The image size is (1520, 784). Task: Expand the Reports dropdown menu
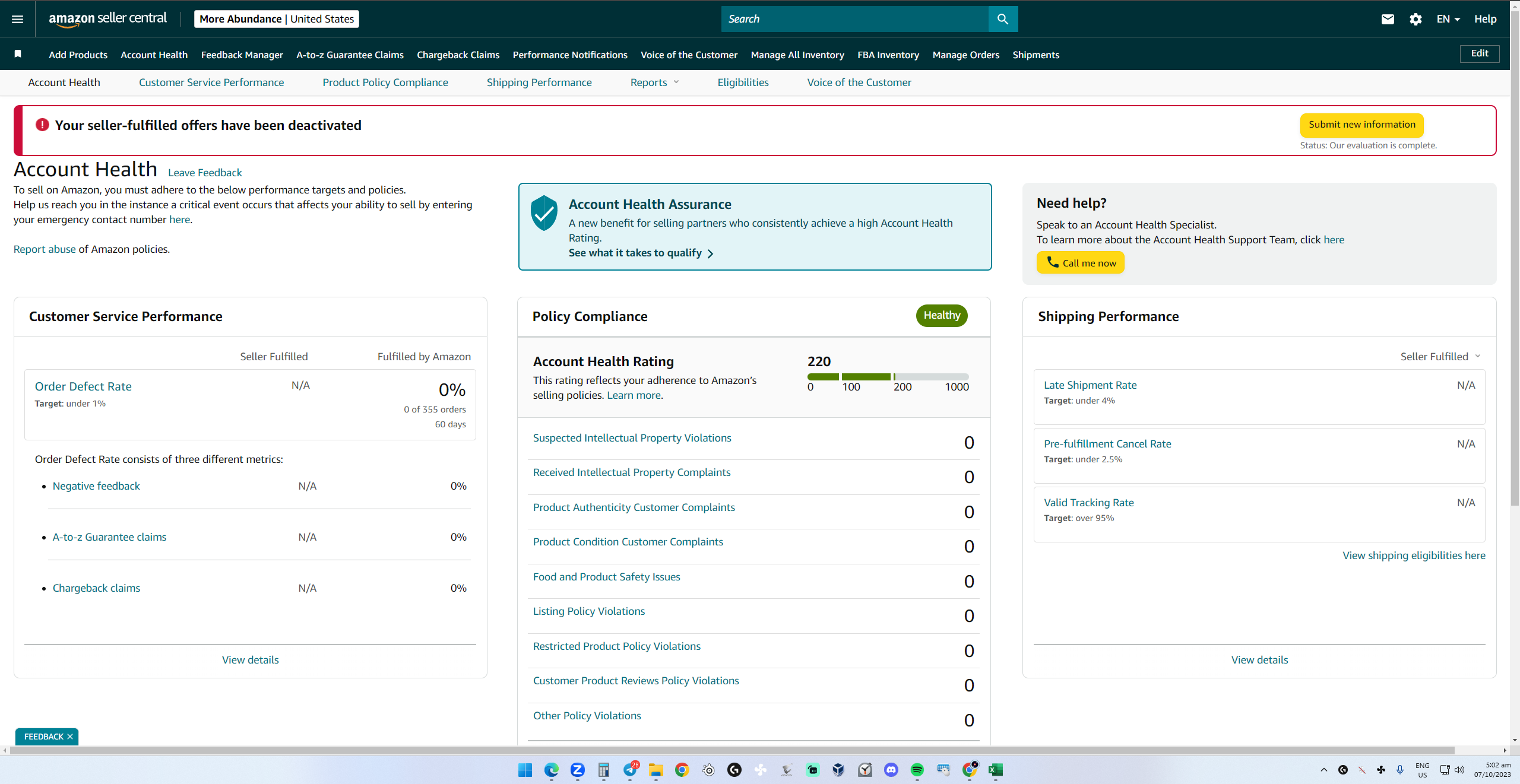654,82
